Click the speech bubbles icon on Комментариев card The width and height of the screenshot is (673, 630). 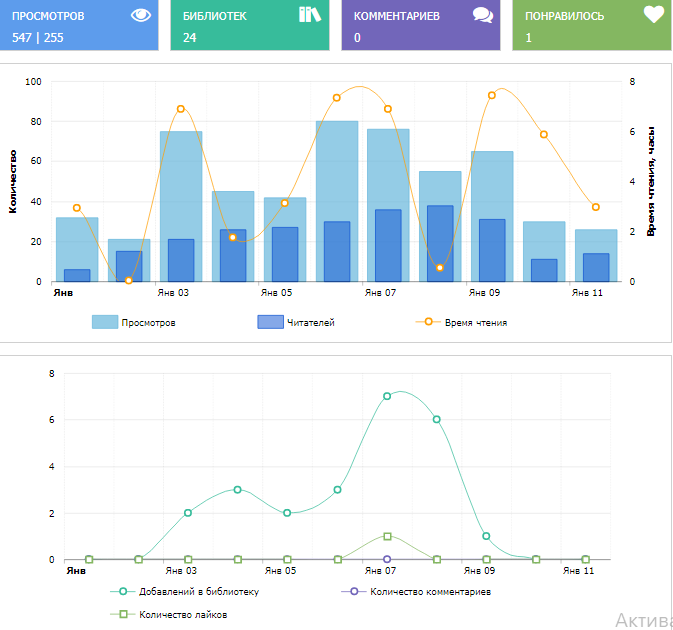pyautogui.click(x=482, y=15)
